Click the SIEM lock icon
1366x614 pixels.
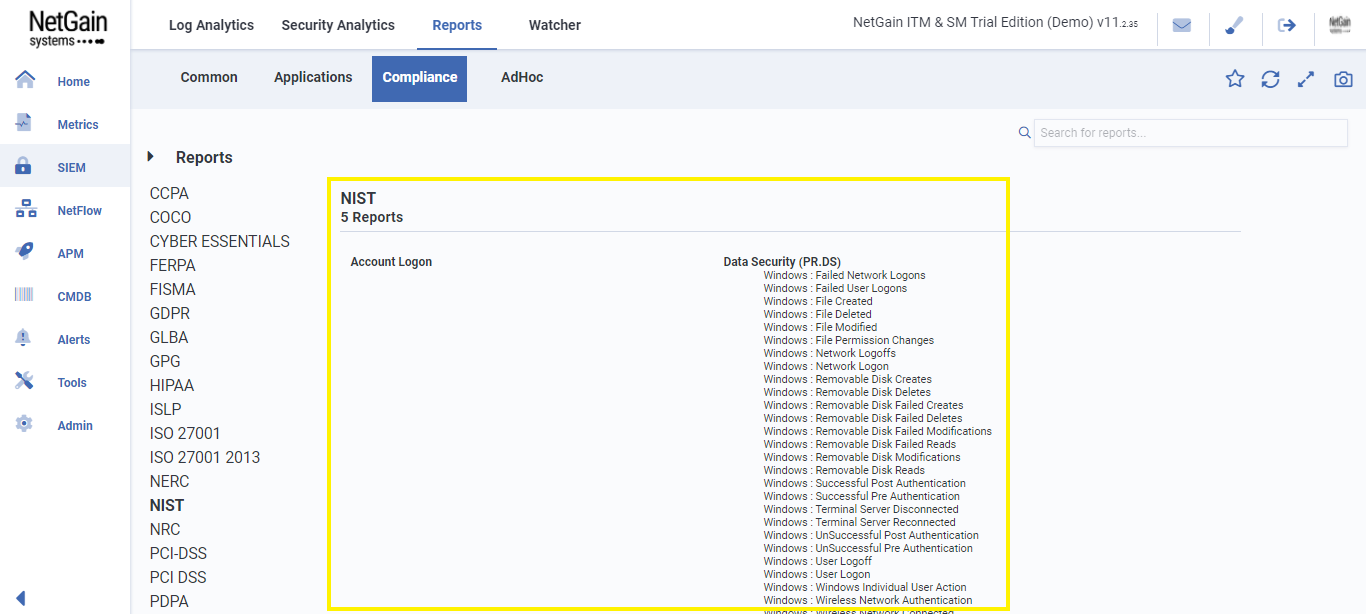[24, 167]
